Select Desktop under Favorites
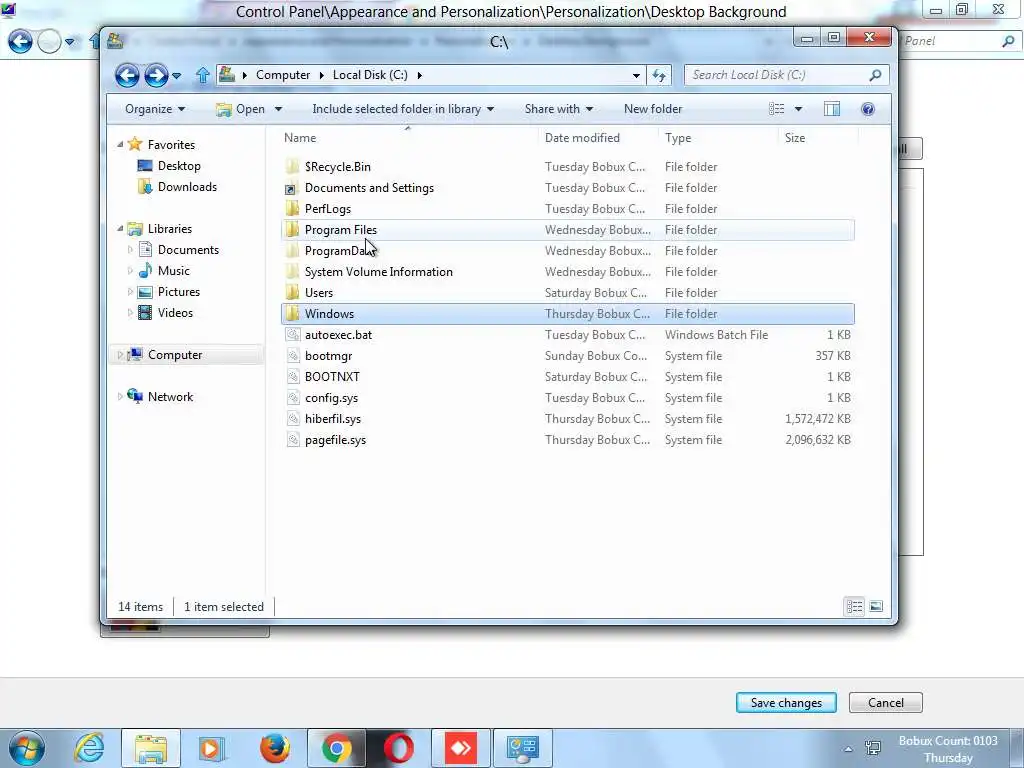 tap(179, 166)
